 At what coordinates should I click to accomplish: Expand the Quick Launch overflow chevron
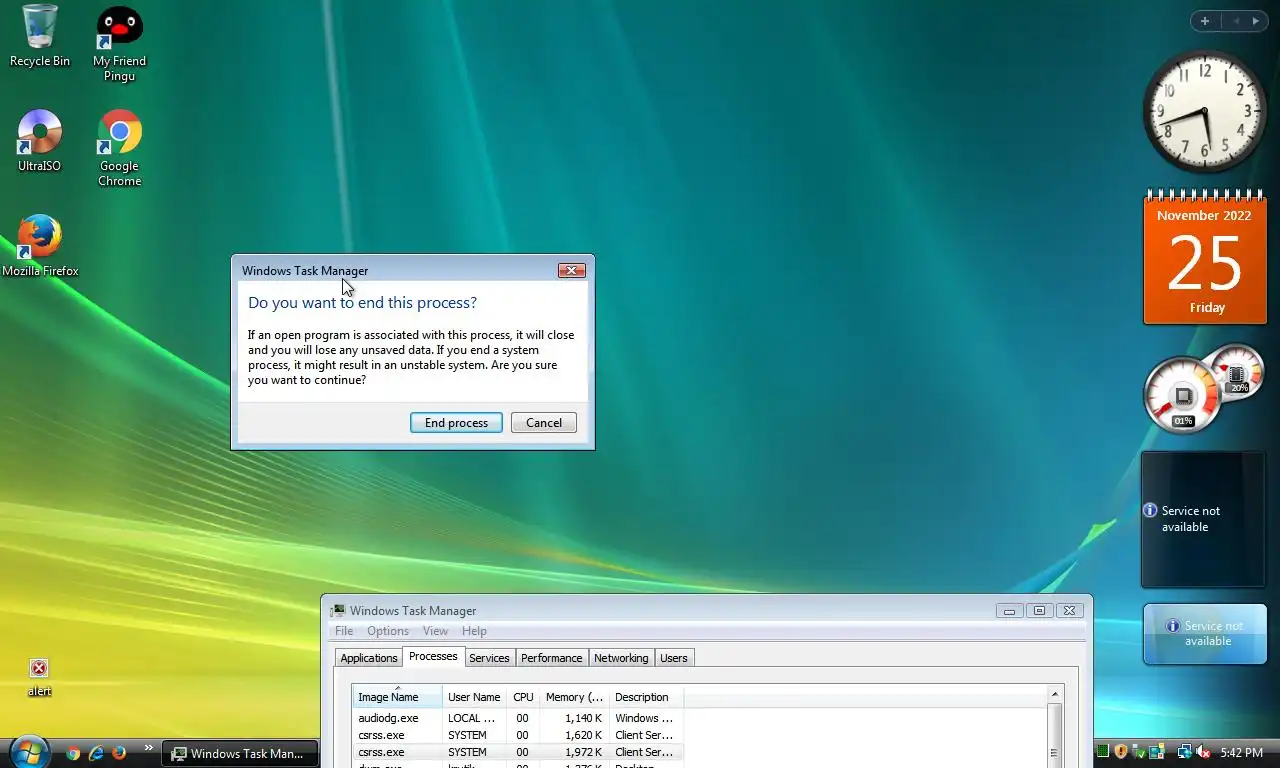coord(149,748)
